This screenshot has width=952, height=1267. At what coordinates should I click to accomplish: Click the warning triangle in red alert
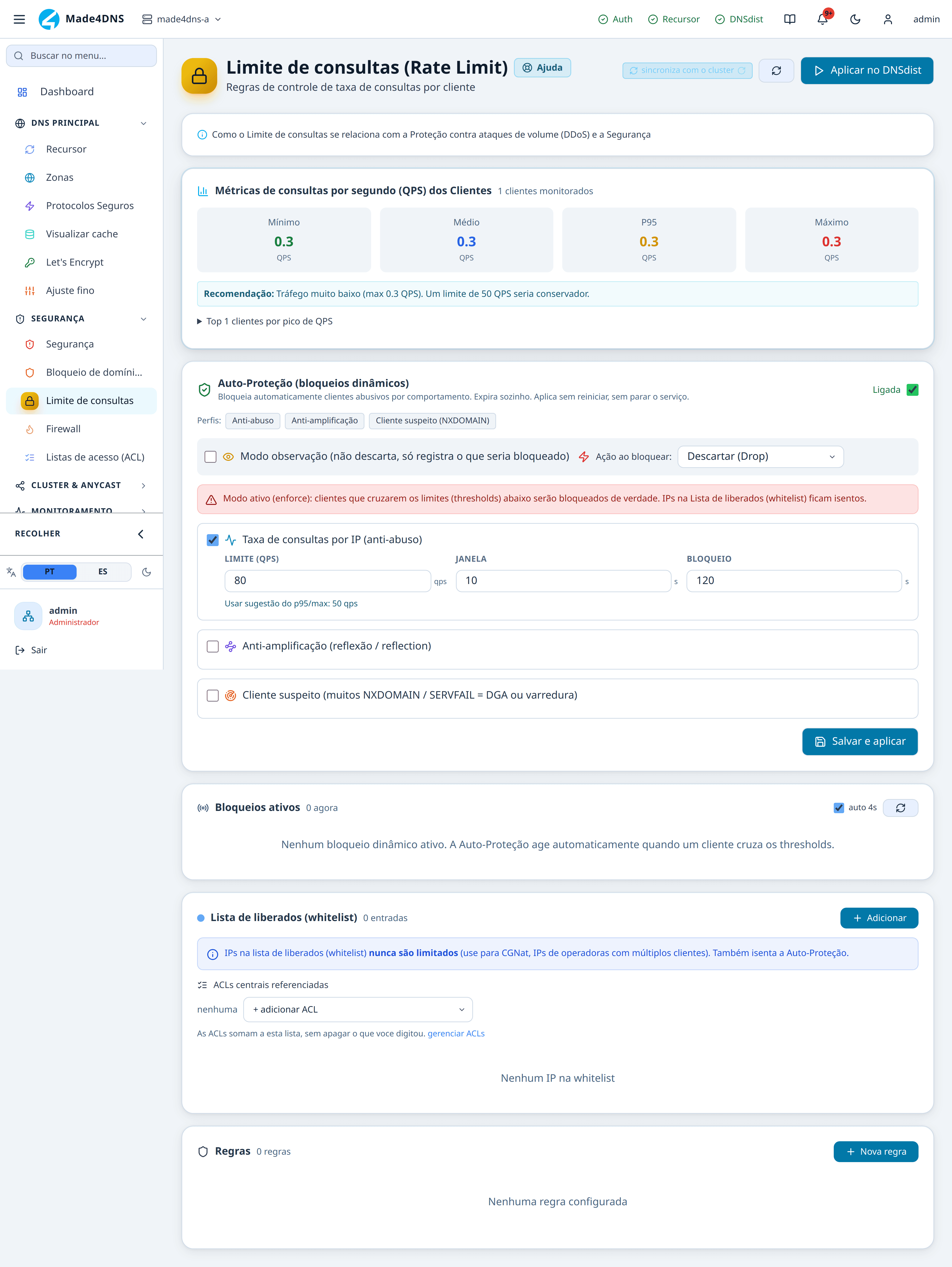211,499
